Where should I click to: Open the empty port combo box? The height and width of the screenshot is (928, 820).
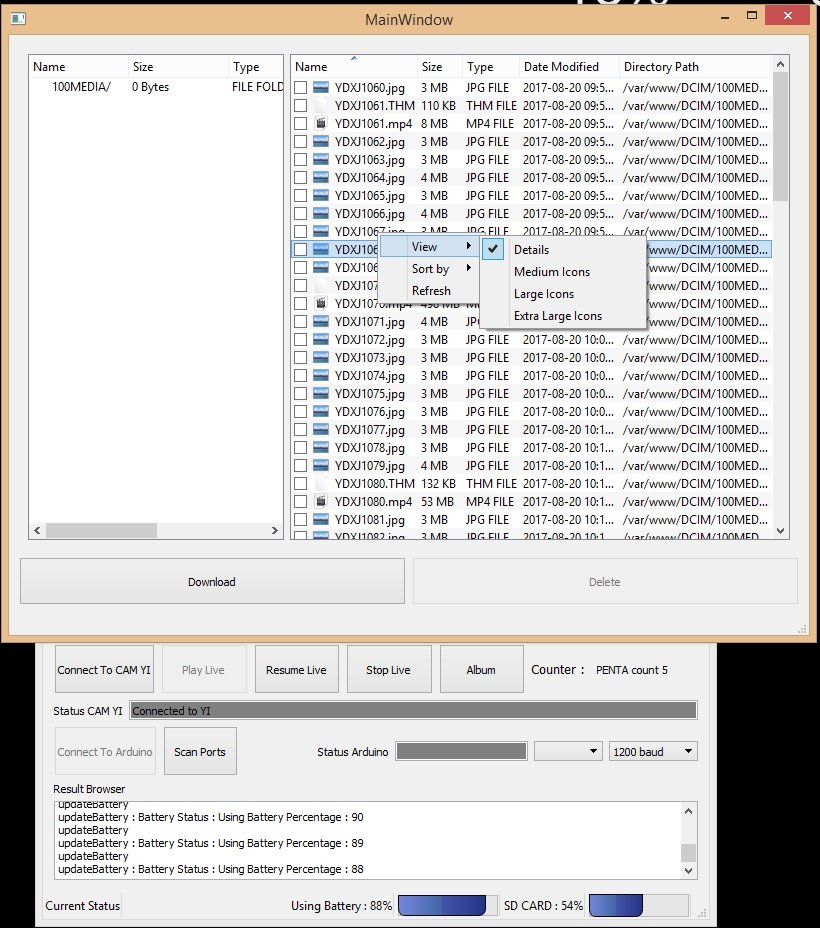tap(568, 752)
